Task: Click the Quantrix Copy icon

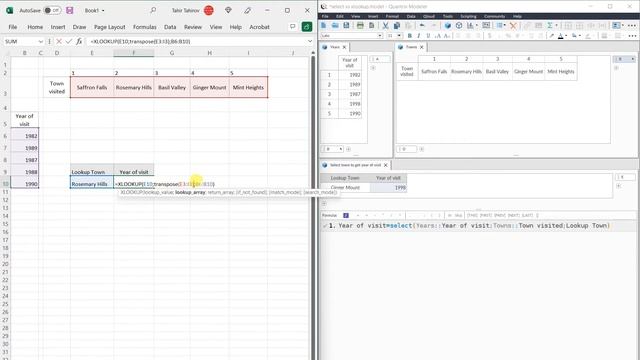Action: click(397, 25)
